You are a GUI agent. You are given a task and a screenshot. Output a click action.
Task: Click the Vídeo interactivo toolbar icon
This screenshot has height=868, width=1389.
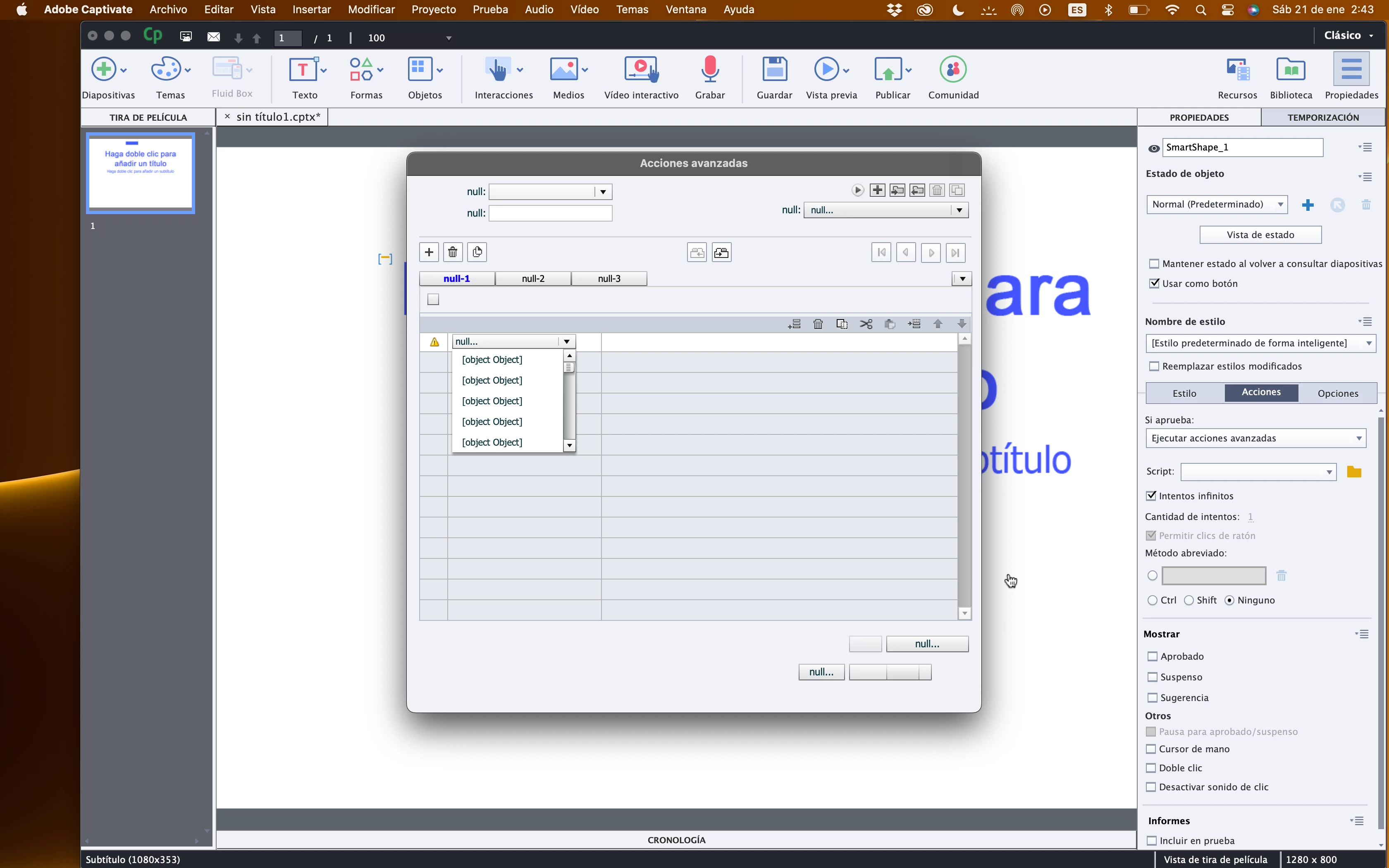[641, 69]
